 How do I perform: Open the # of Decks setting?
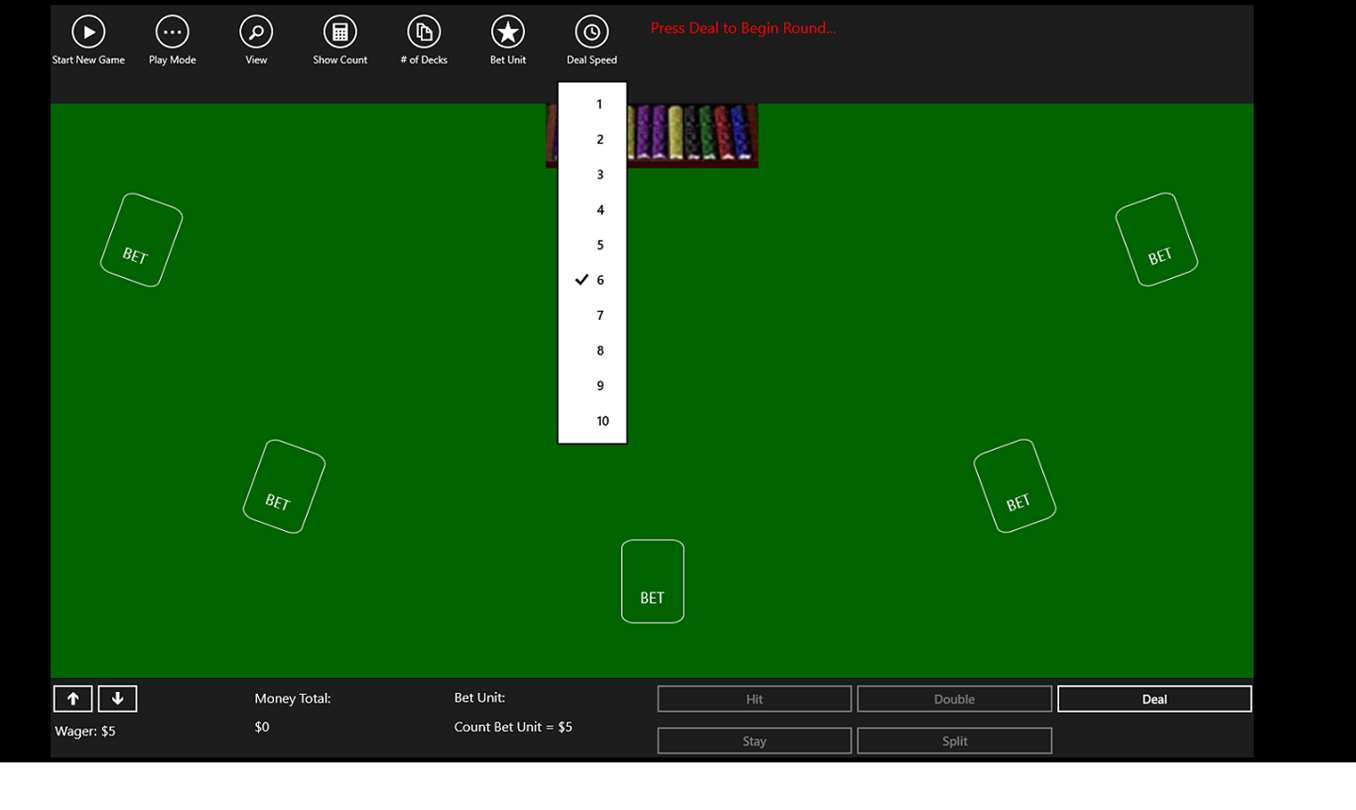424,32
